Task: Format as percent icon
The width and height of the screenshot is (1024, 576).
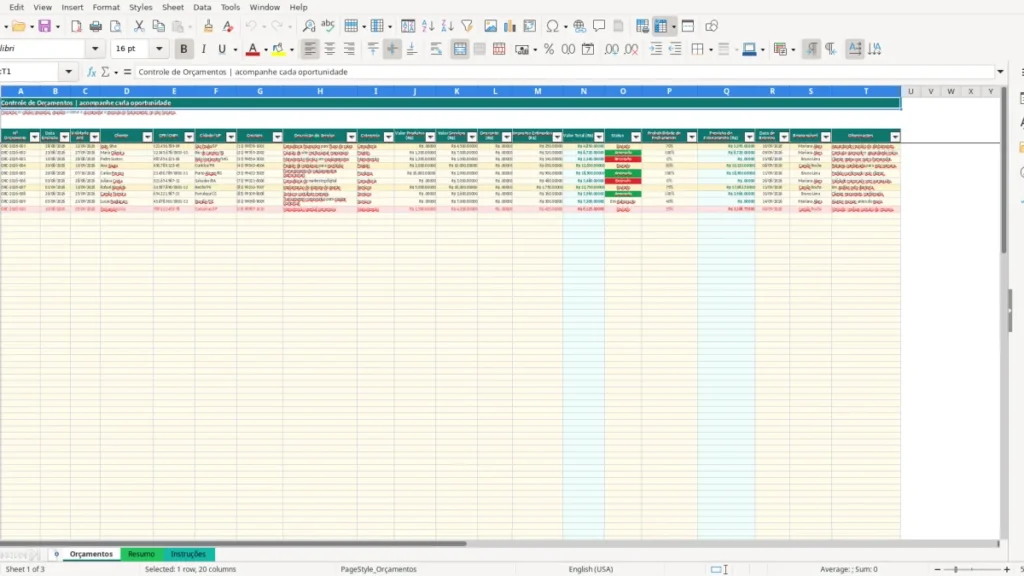Action: (x=549, y=49)
